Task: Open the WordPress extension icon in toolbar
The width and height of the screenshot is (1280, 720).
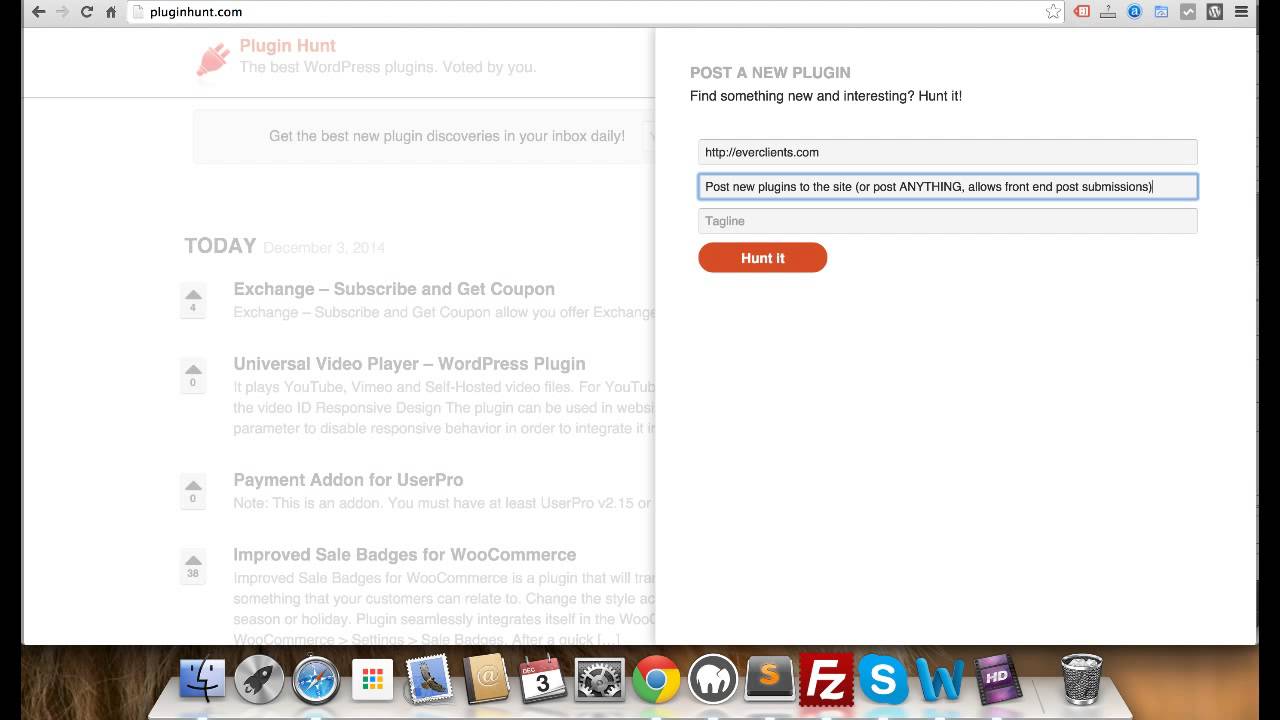Action: [x=1214, y=12]
